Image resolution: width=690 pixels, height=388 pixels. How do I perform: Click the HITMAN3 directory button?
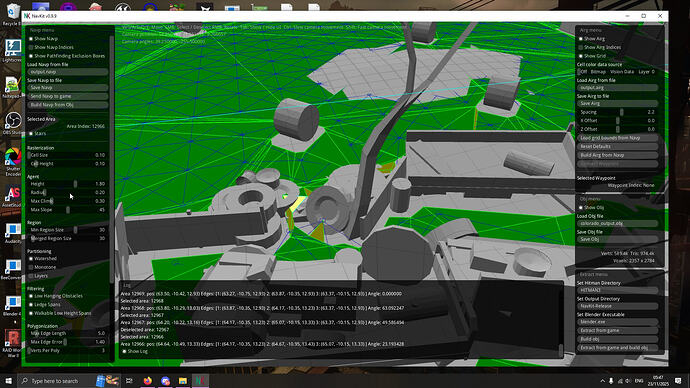pos(617,290)
